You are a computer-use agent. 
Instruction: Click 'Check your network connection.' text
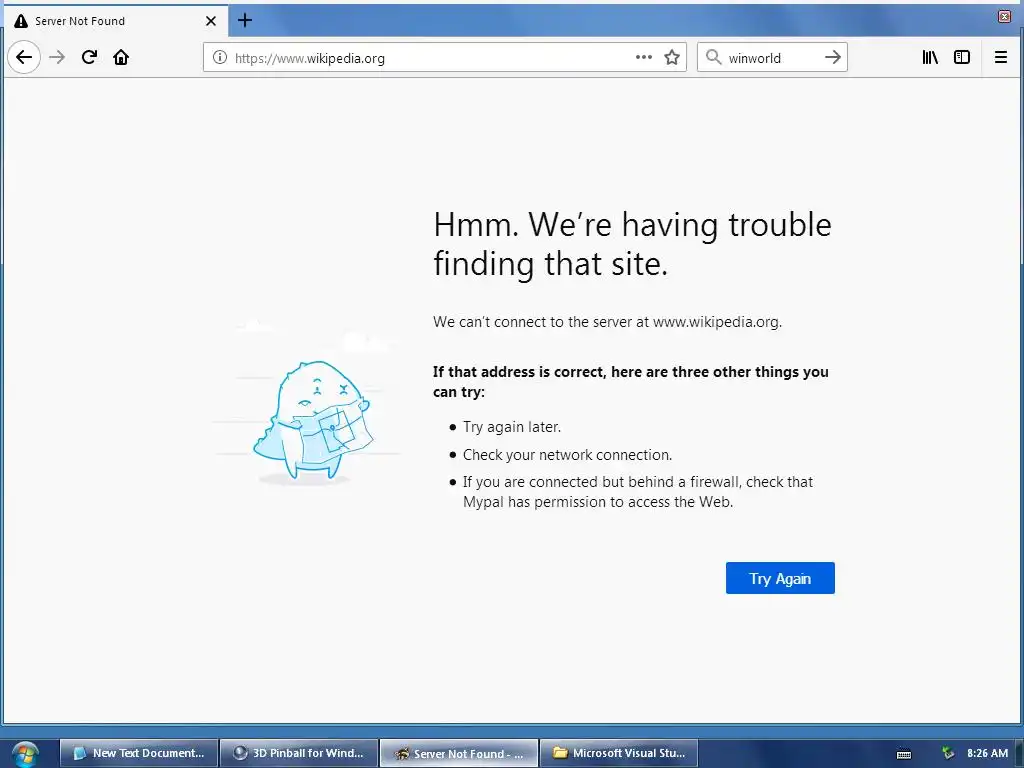tap(568, 455)
